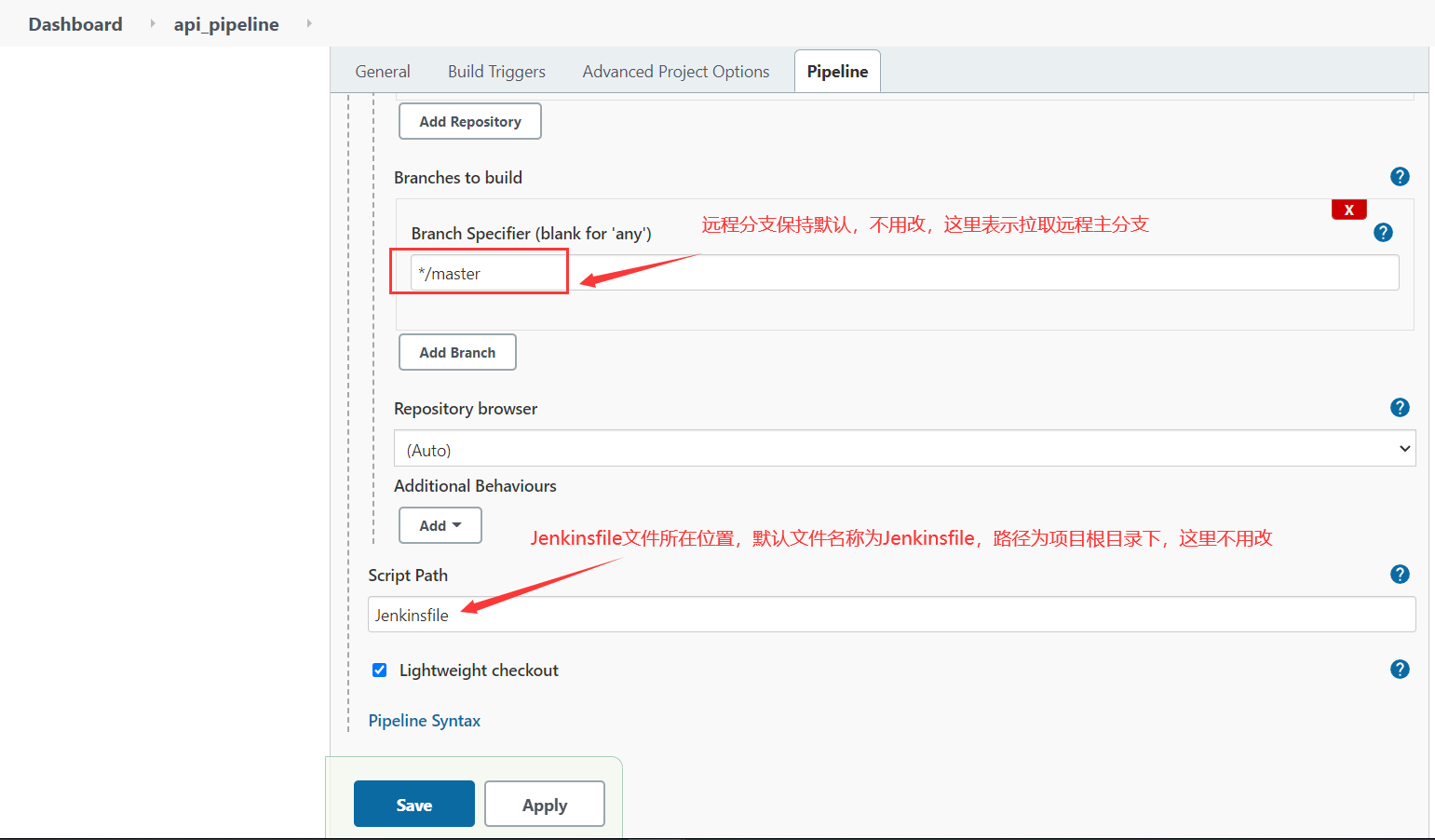Viewport: 1435px width, 840px height.
Task: Expand the Add behaviours dropdown
Action: pyautogui.click(x=440, y=526)
